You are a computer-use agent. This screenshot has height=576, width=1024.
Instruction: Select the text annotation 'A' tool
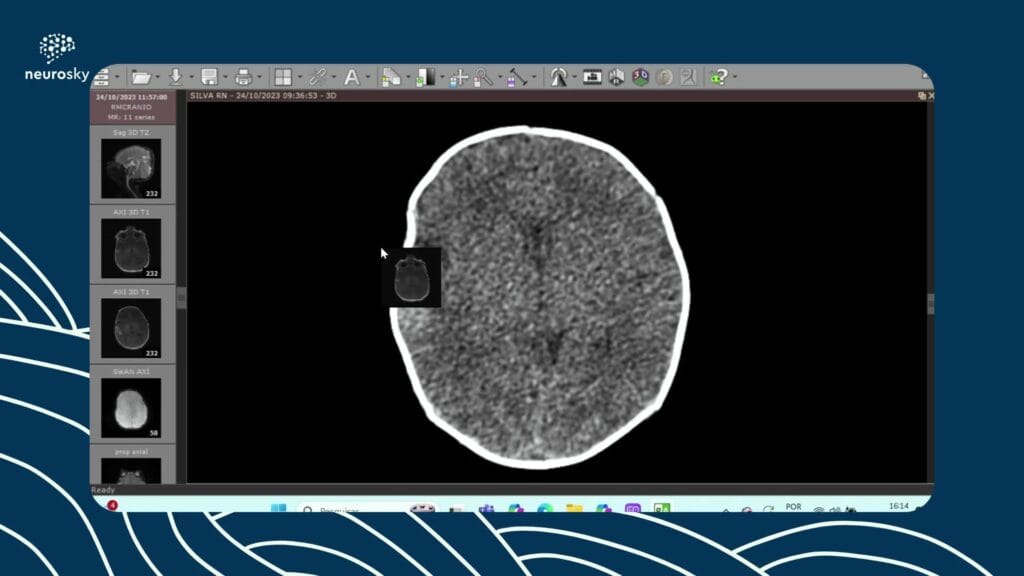click(351, 77)
